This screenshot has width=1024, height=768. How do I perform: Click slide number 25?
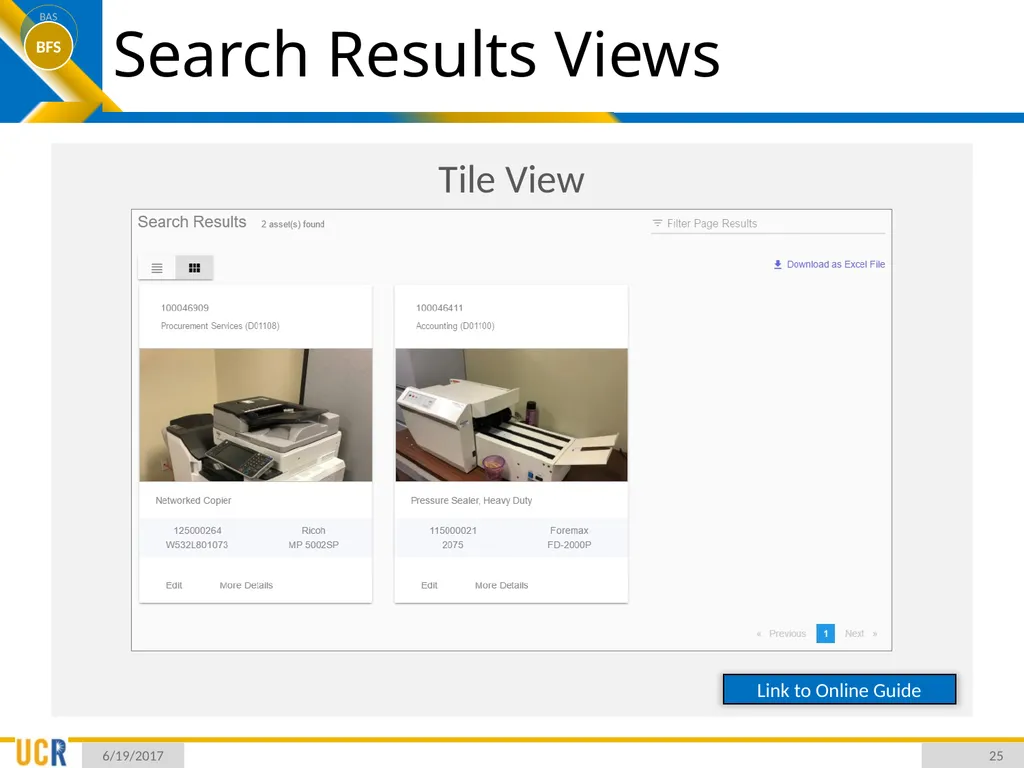click(996, 756)
